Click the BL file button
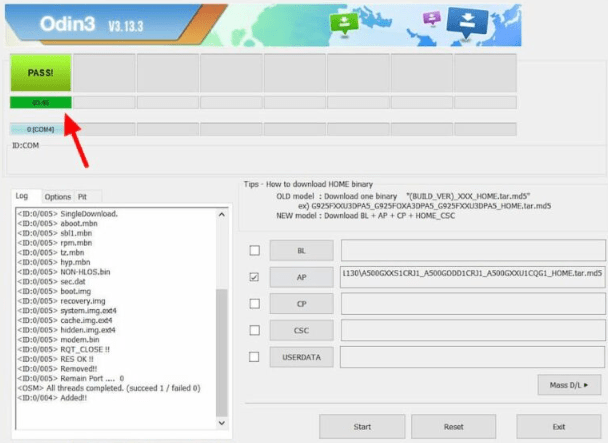This screenshot has width=608, height=443. click(302, 251)
